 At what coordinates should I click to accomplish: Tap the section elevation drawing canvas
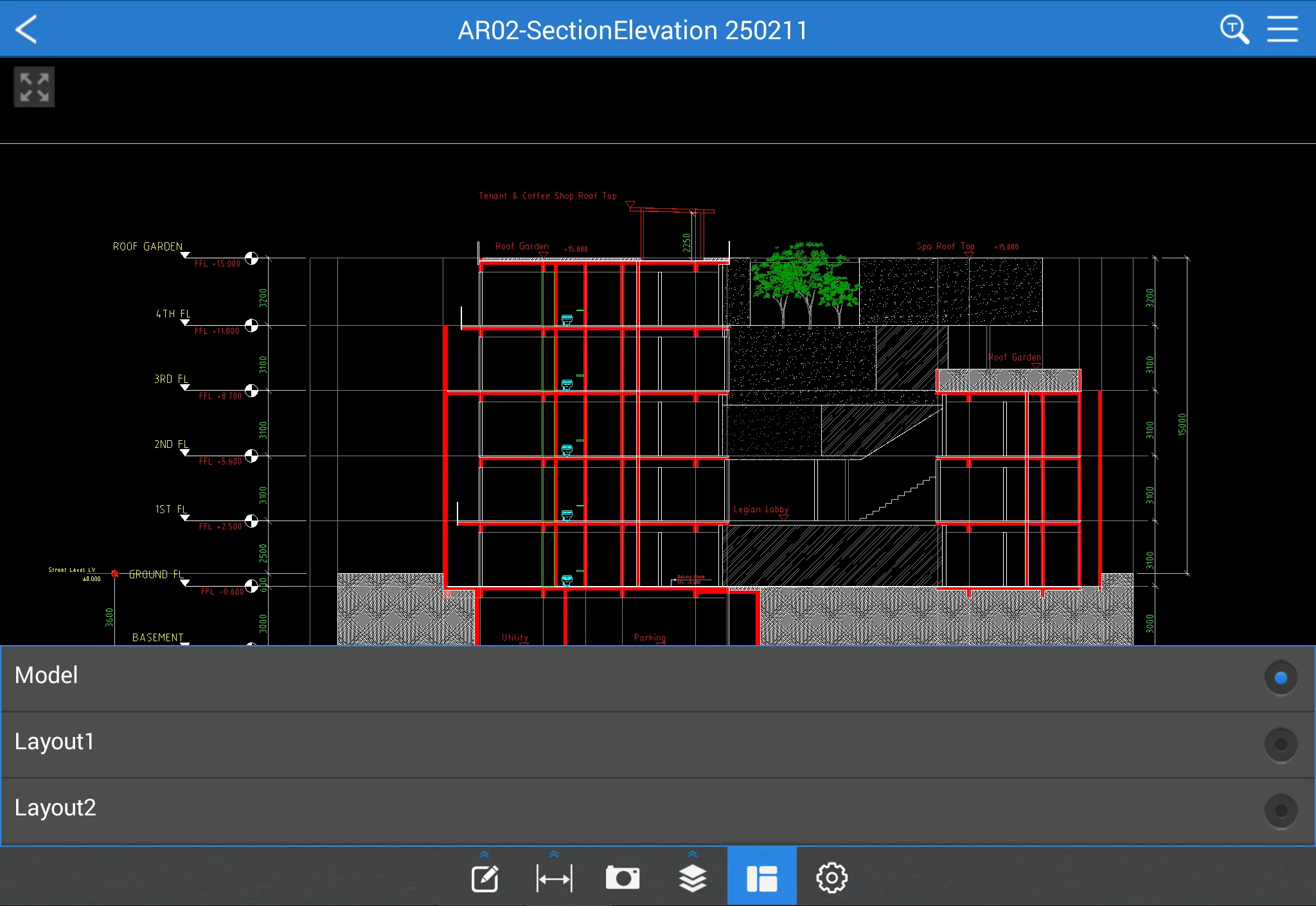click(643, 418)
